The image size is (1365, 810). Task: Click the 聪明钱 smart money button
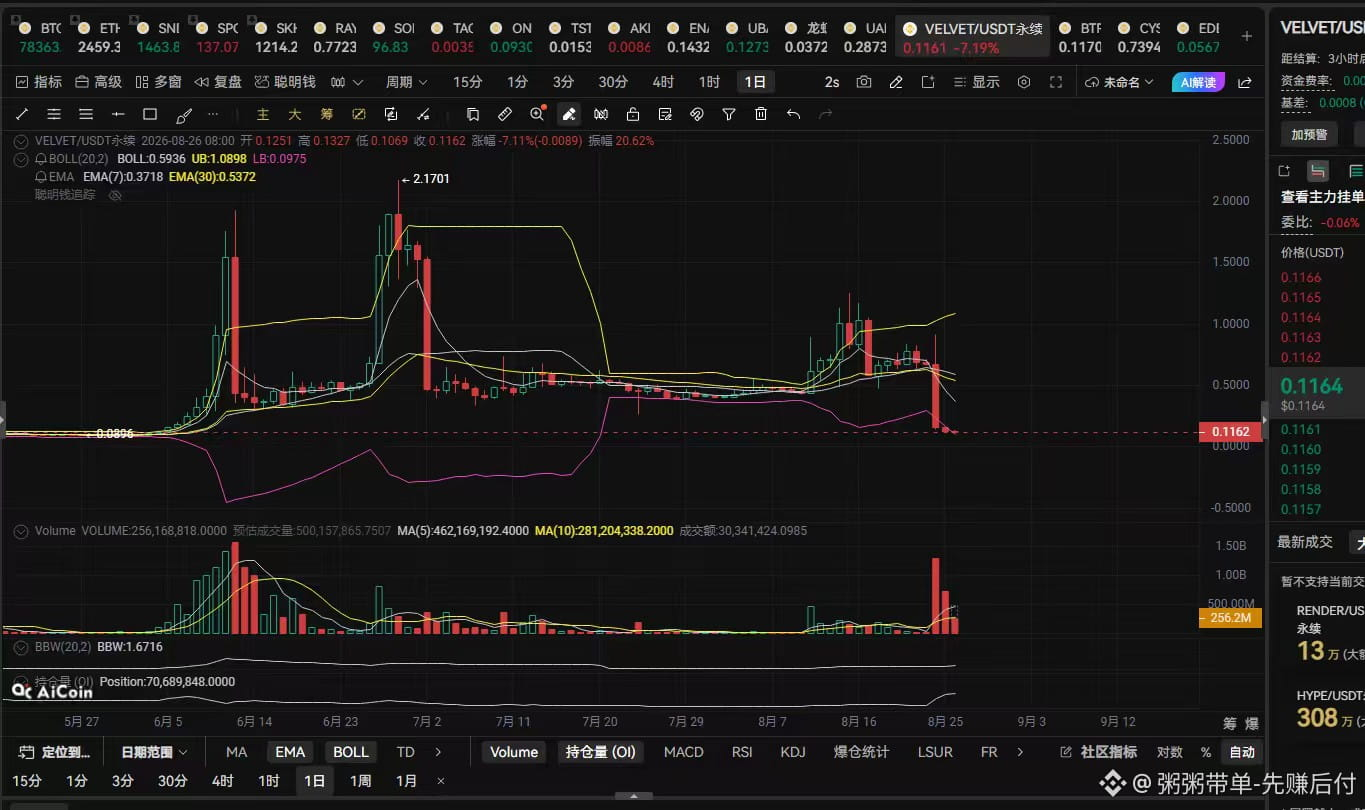285,82
